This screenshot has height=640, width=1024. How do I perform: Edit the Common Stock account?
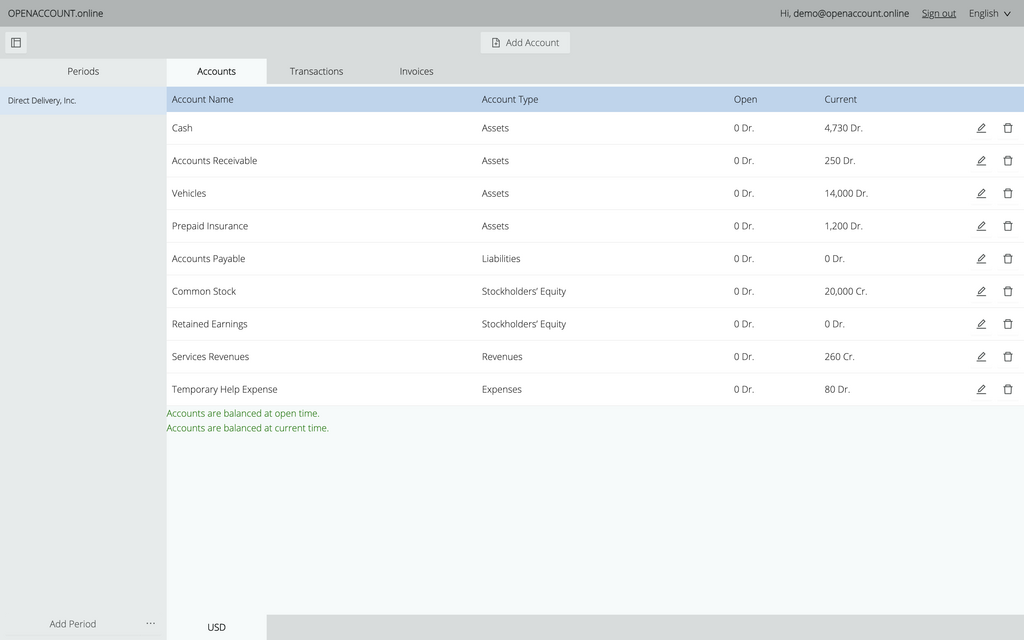(x=981, y=291)
